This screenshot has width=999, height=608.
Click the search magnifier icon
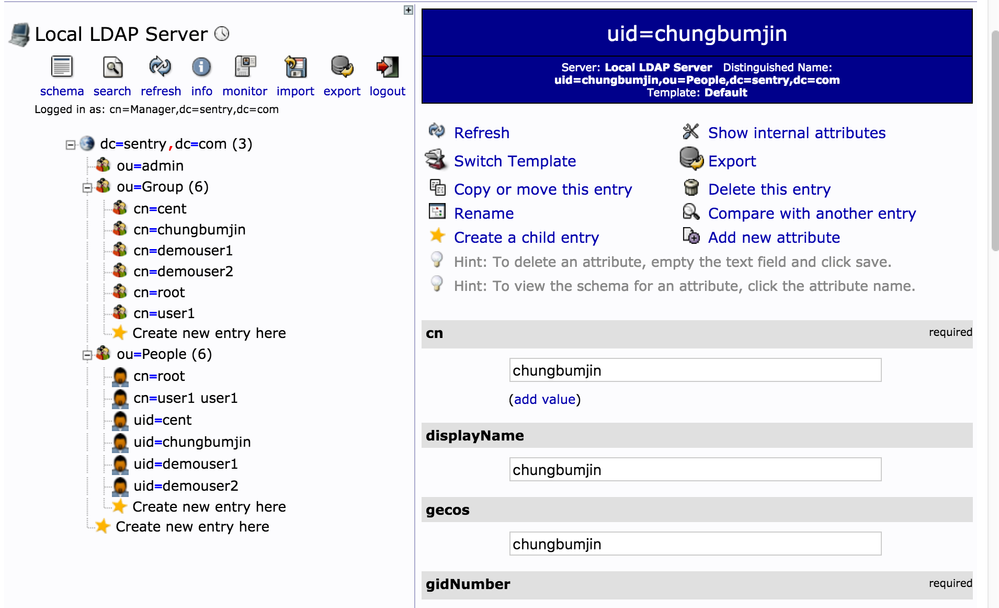point(112,67)
